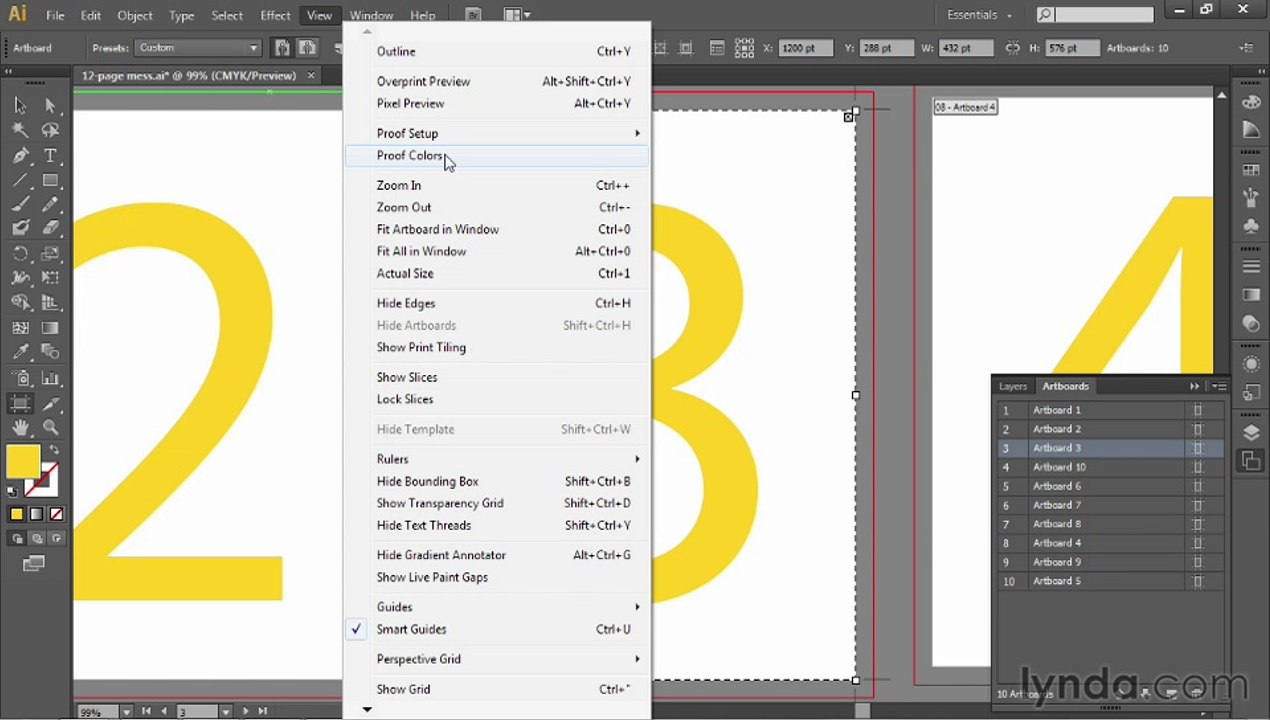
Task: Select the Column Graph tool
Action: 50,379
